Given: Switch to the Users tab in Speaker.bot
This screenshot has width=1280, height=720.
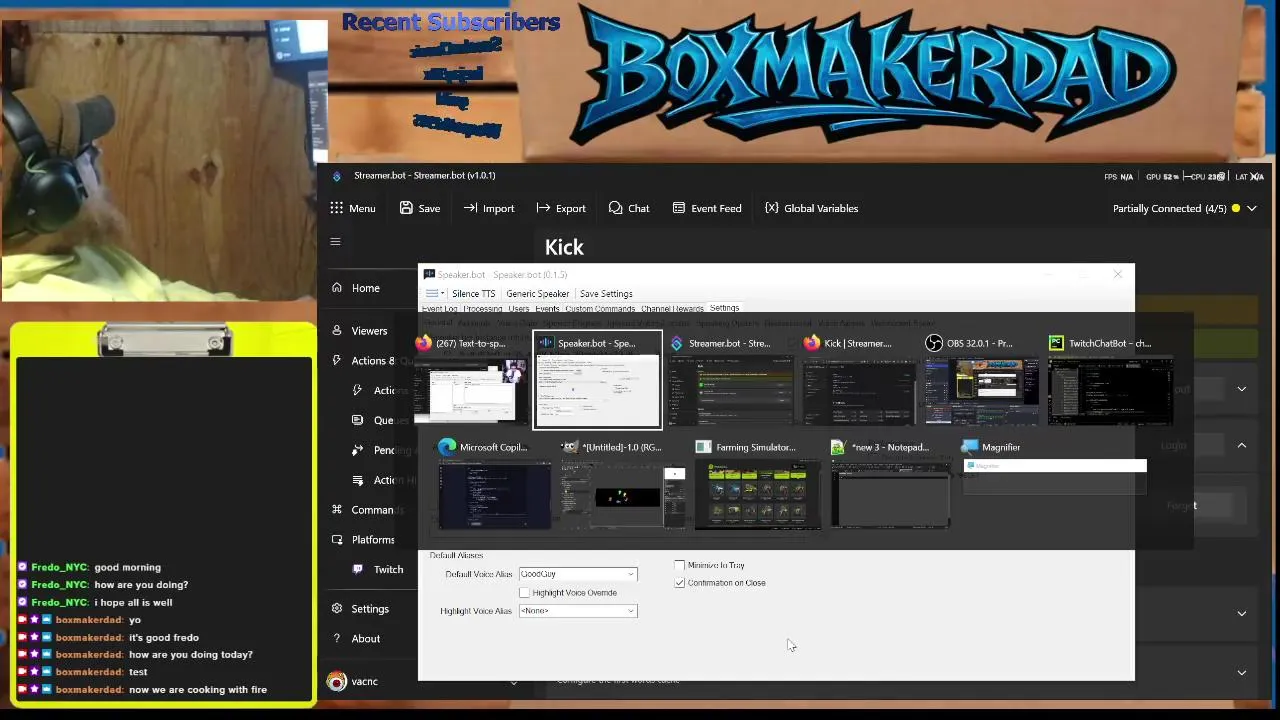Looking at the screenshot, I should click(519, 309).
